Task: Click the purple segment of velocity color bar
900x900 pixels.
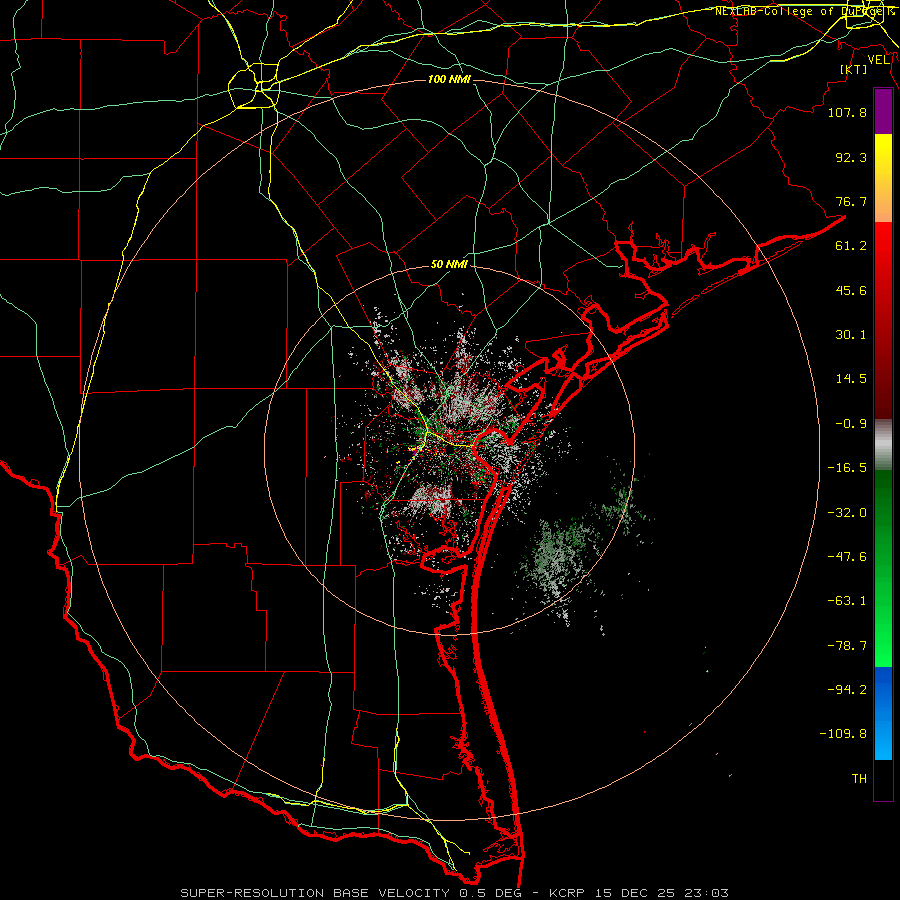Action: coord(883,112)
